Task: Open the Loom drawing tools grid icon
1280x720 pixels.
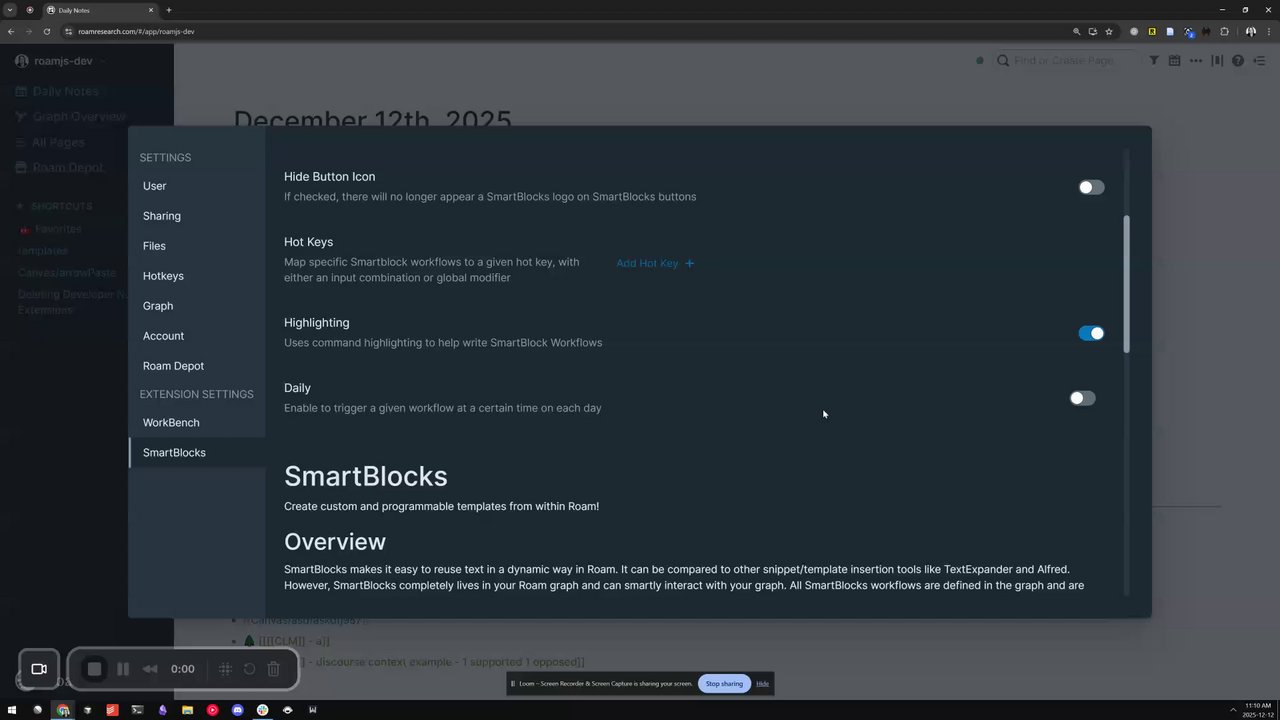Action: pos(225,669)
